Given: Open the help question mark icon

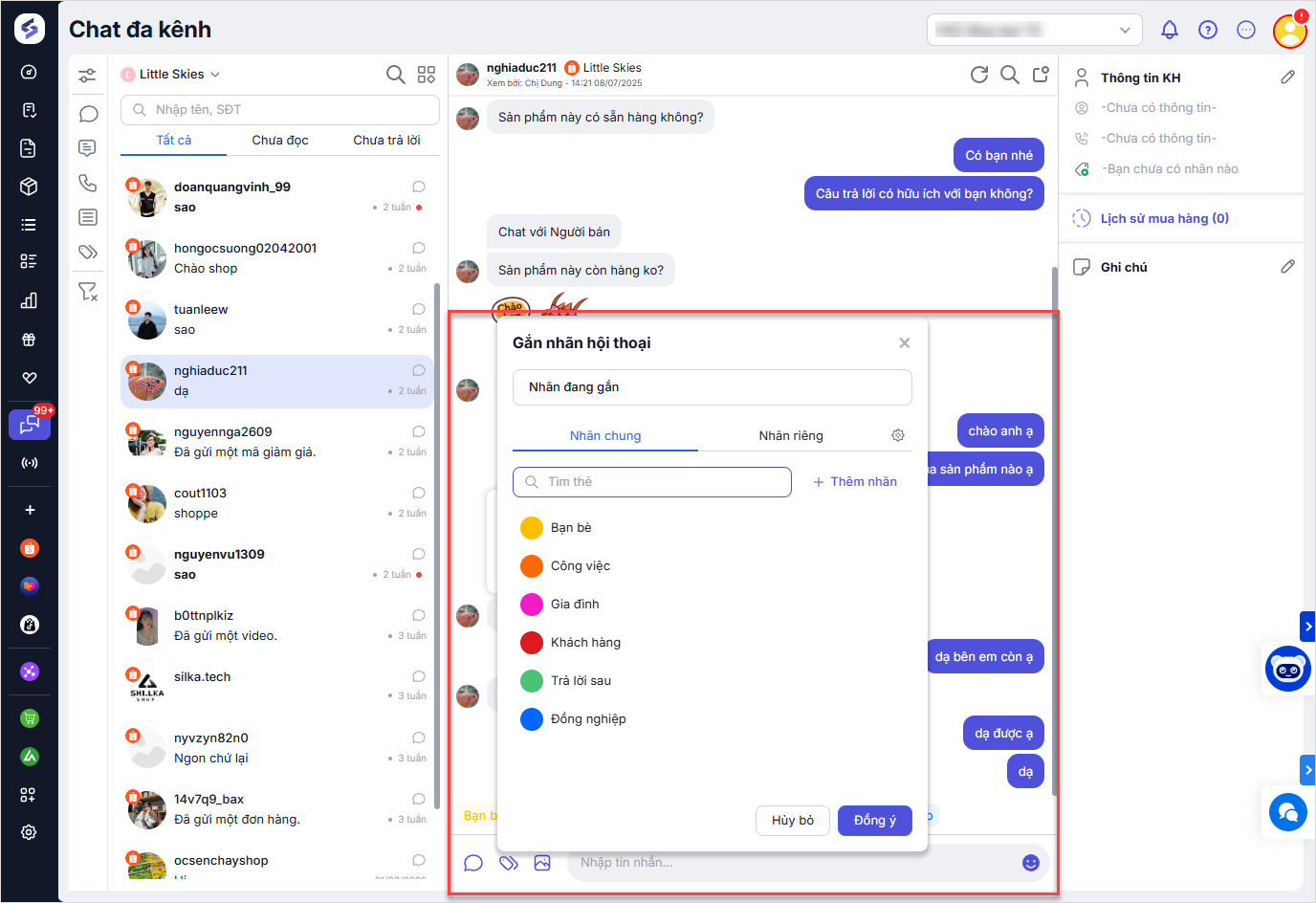Looking at the screenshot, I should [x=1208, y=30].
